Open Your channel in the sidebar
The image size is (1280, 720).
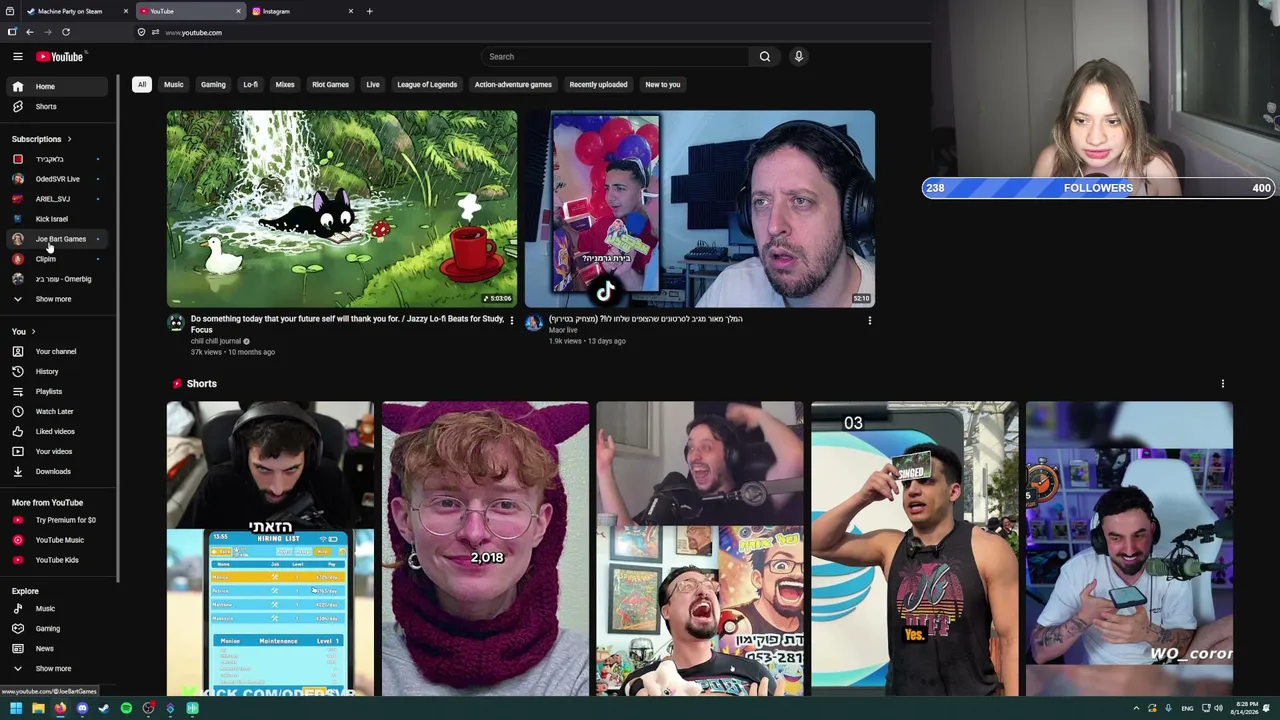56,351
